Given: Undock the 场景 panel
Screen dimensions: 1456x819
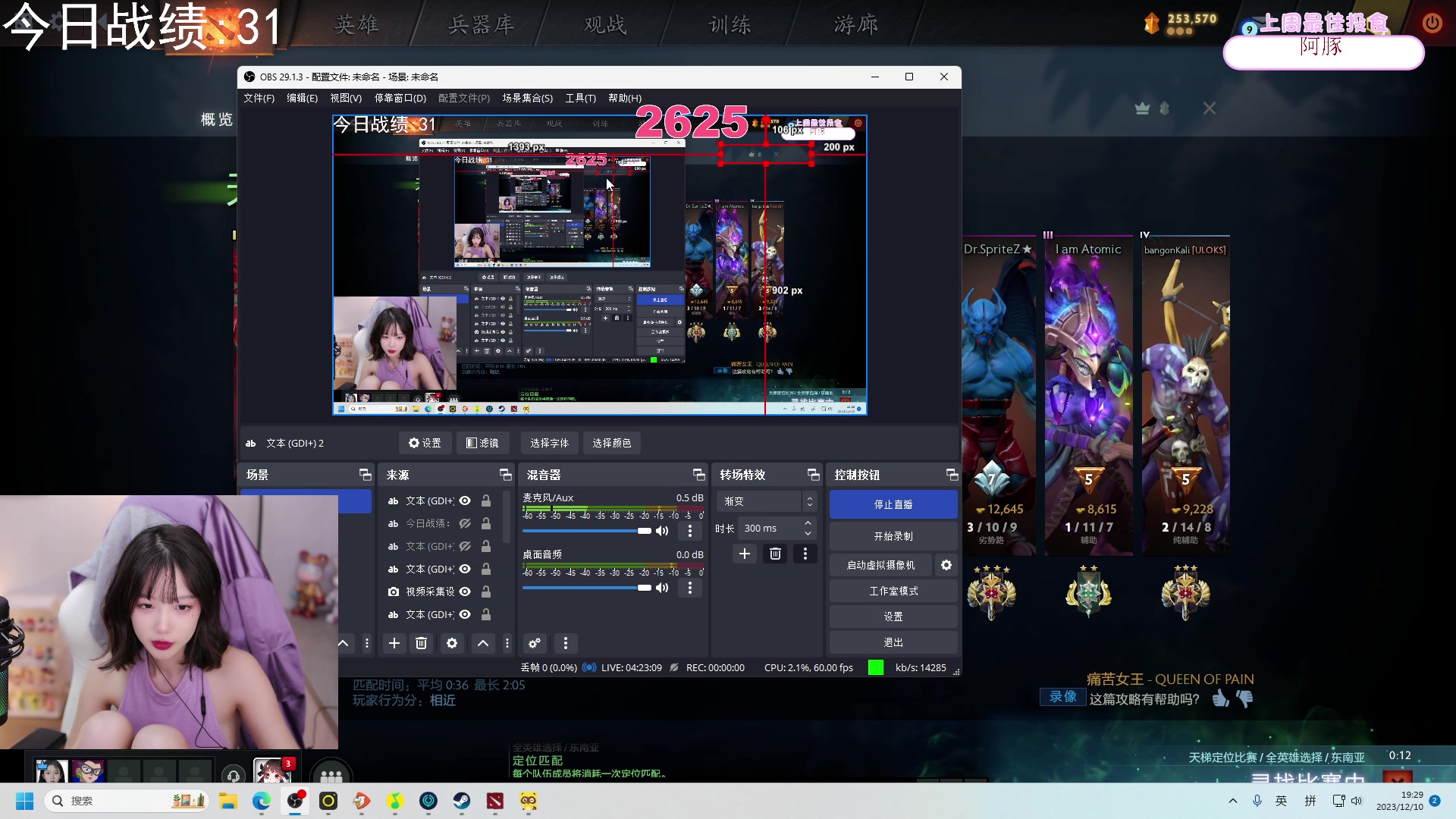Looking at the screenshot, I should [x=366, y=475].
